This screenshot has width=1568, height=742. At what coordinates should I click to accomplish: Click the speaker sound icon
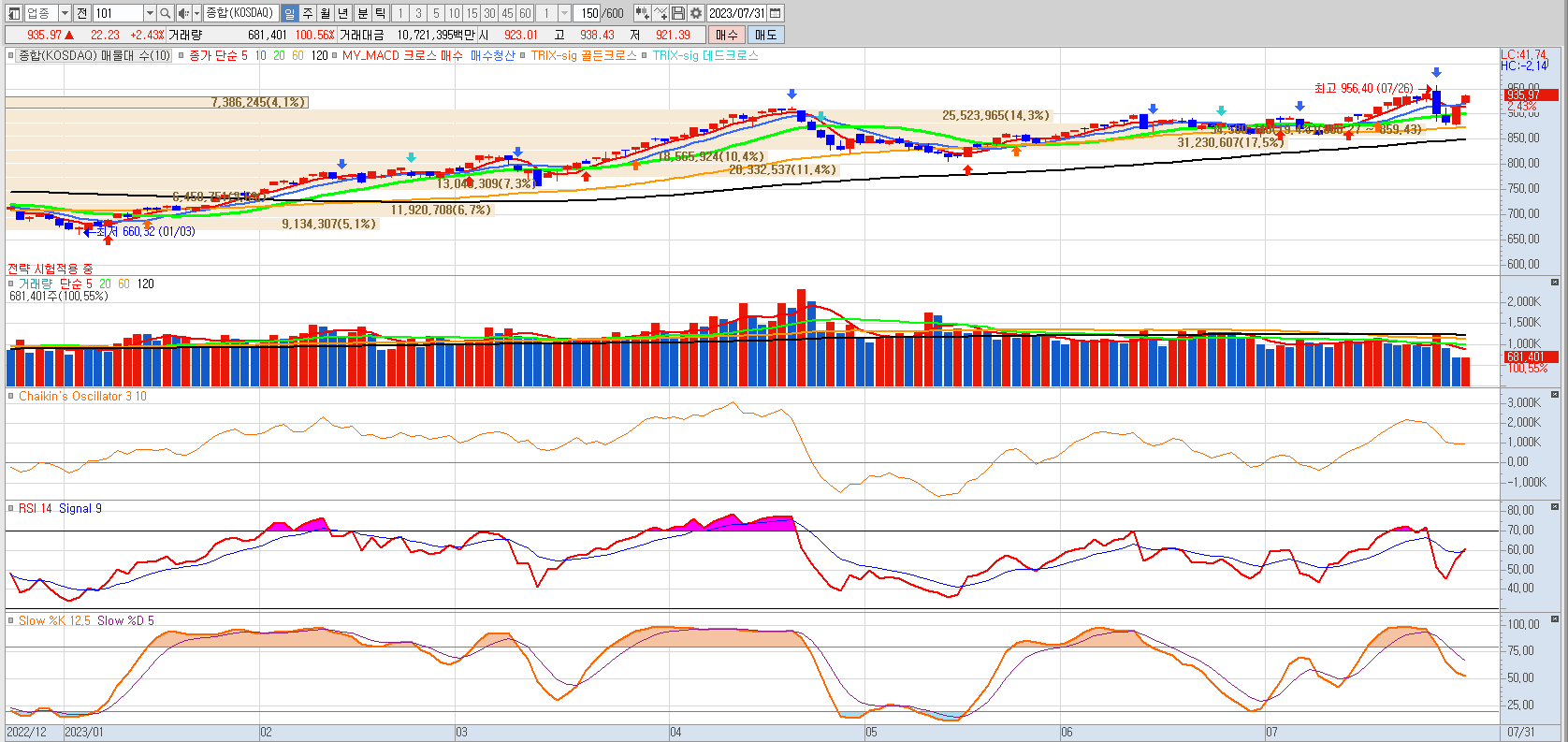tap(183, 13)
